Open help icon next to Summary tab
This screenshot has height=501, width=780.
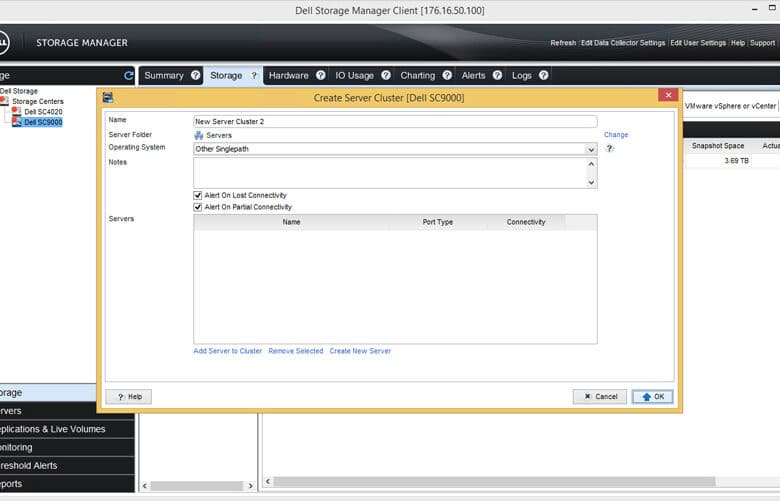[195, 75]
